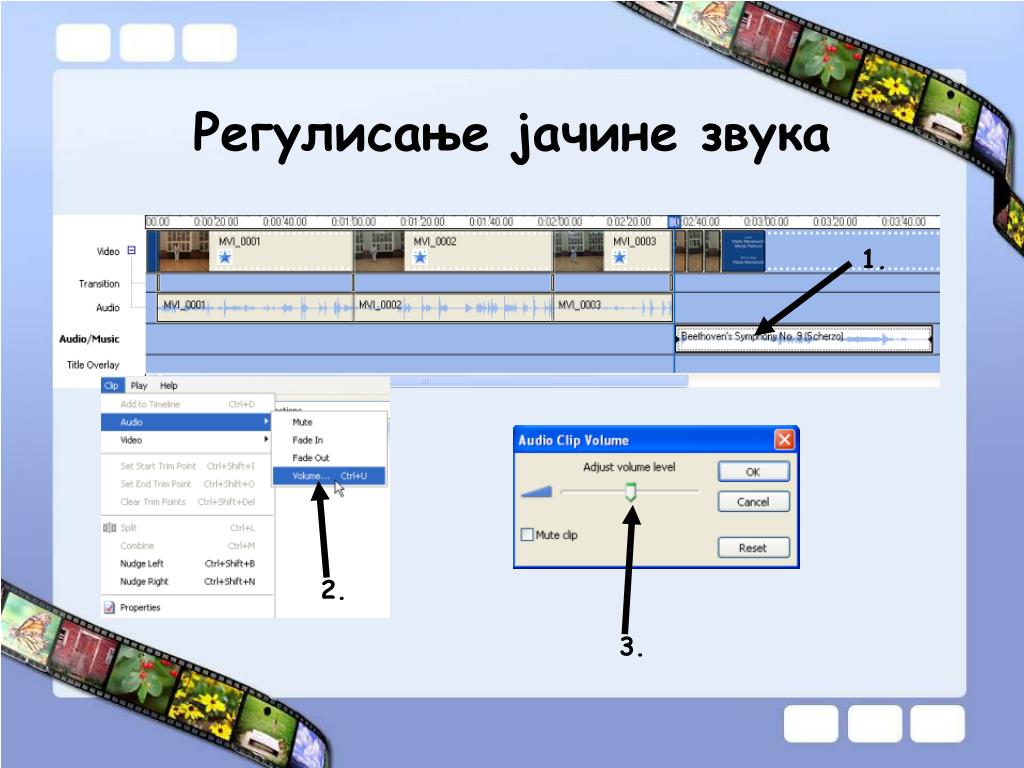Click OK in Audio Clip Volume dialog
Viewport: 1024px width, 768px height.
click(754, 472)
